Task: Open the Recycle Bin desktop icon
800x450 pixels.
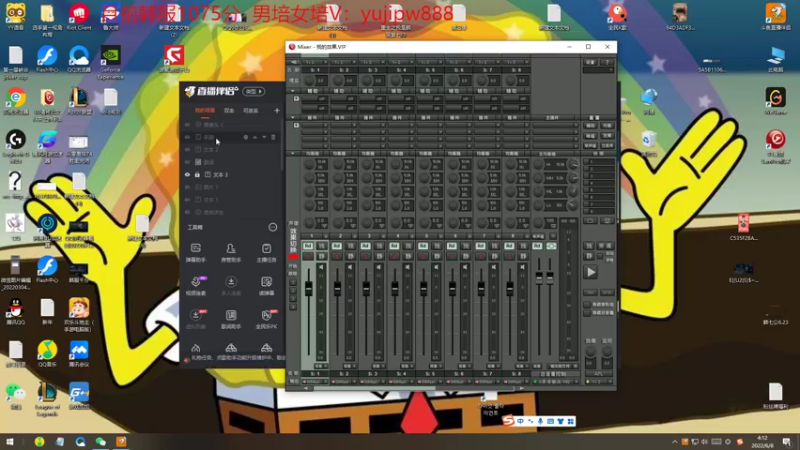Action: [x=648, y=143]
